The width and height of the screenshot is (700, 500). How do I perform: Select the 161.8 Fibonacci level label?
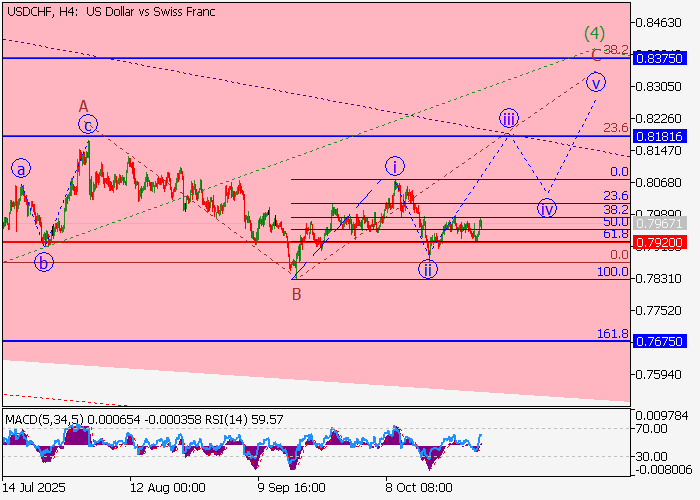click(x=612, y=334)
